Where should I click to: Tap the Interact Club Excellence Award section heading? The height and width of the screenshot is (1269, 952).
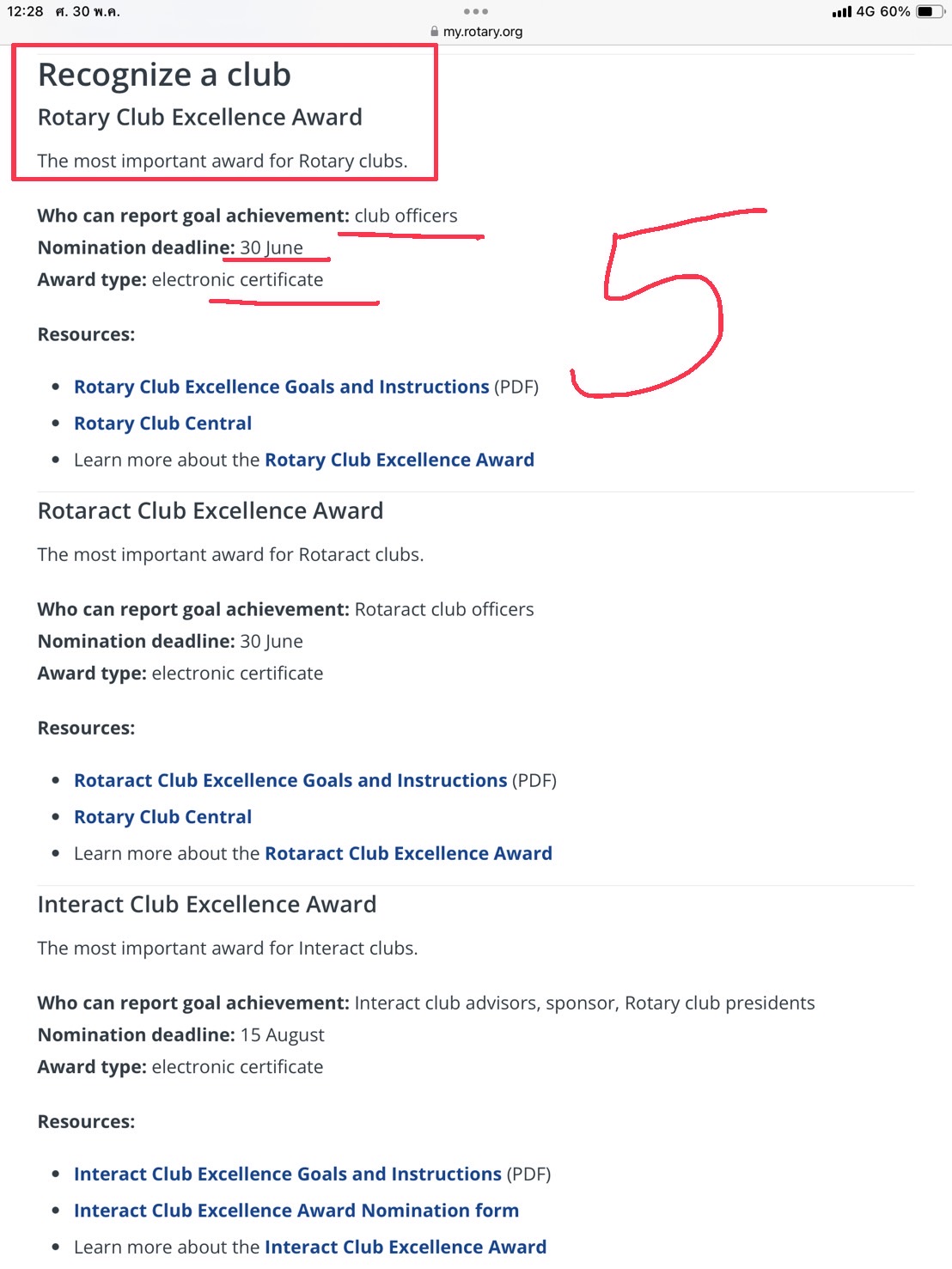tap(207, 905)
